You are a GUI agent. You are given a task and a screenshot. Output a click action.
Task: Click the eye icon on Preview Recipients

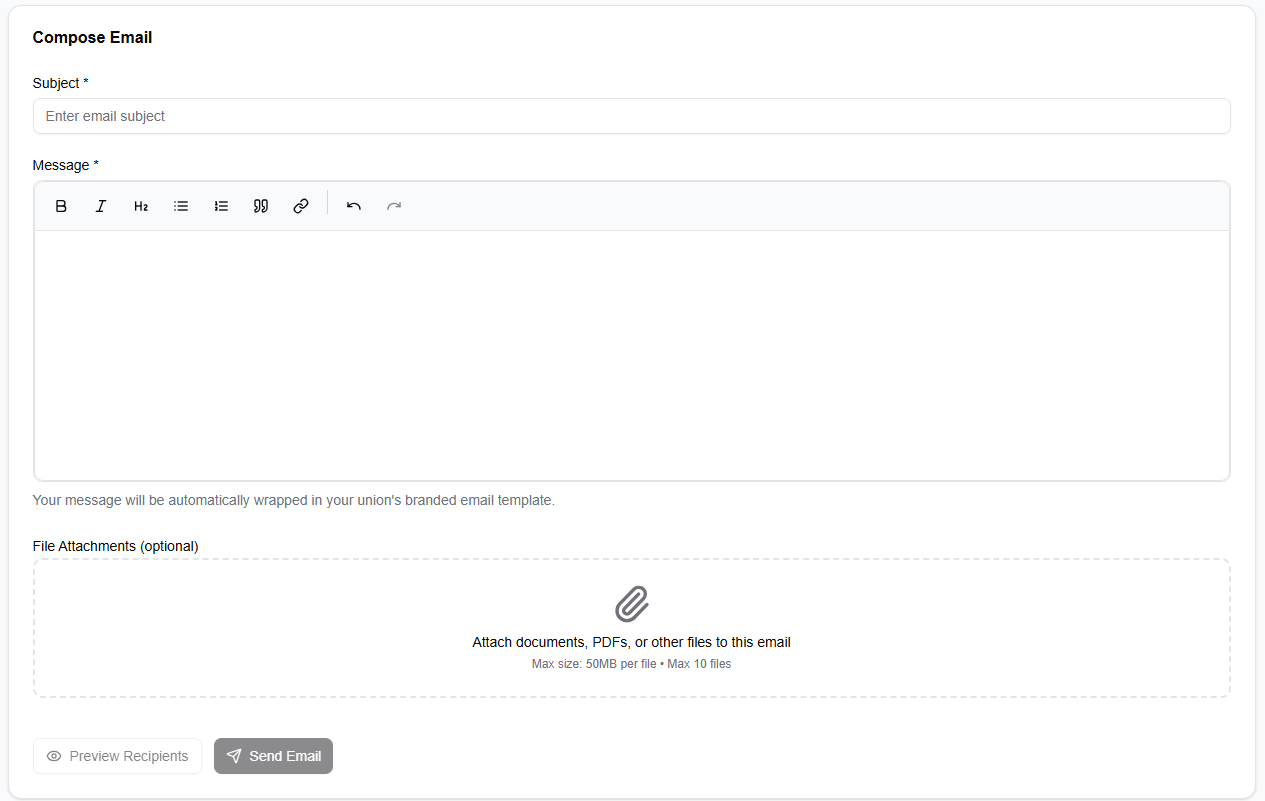click(55, 756)
